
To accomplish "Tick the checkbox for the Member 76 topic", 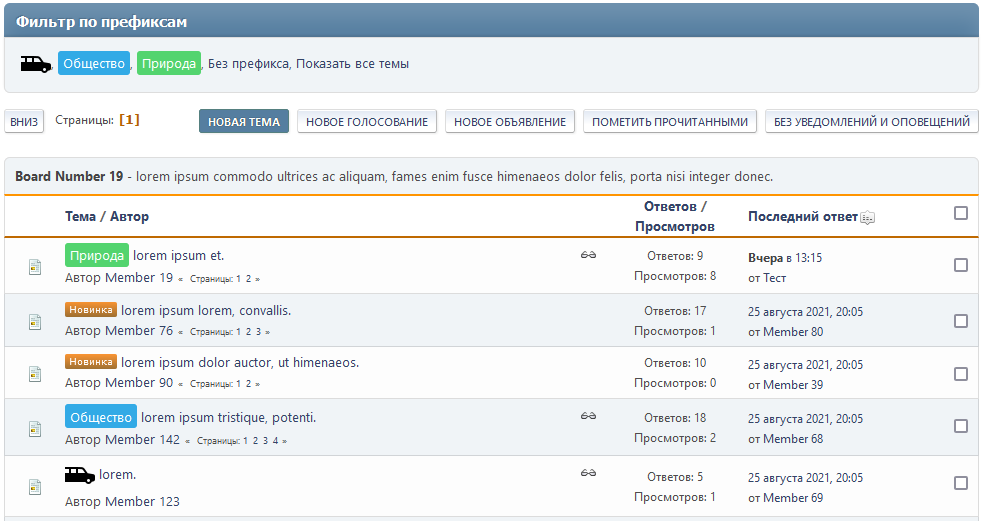I will click(961, 321).
